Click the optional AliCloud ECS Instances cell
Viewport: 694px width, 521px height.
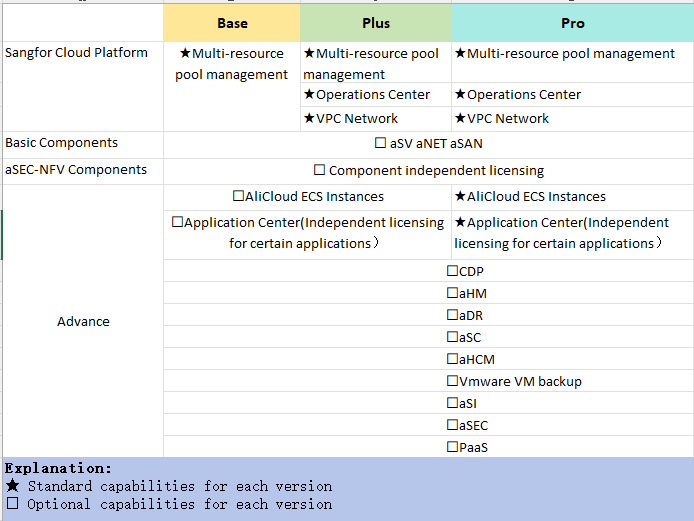pyautogui.click(x=308, y=197)
